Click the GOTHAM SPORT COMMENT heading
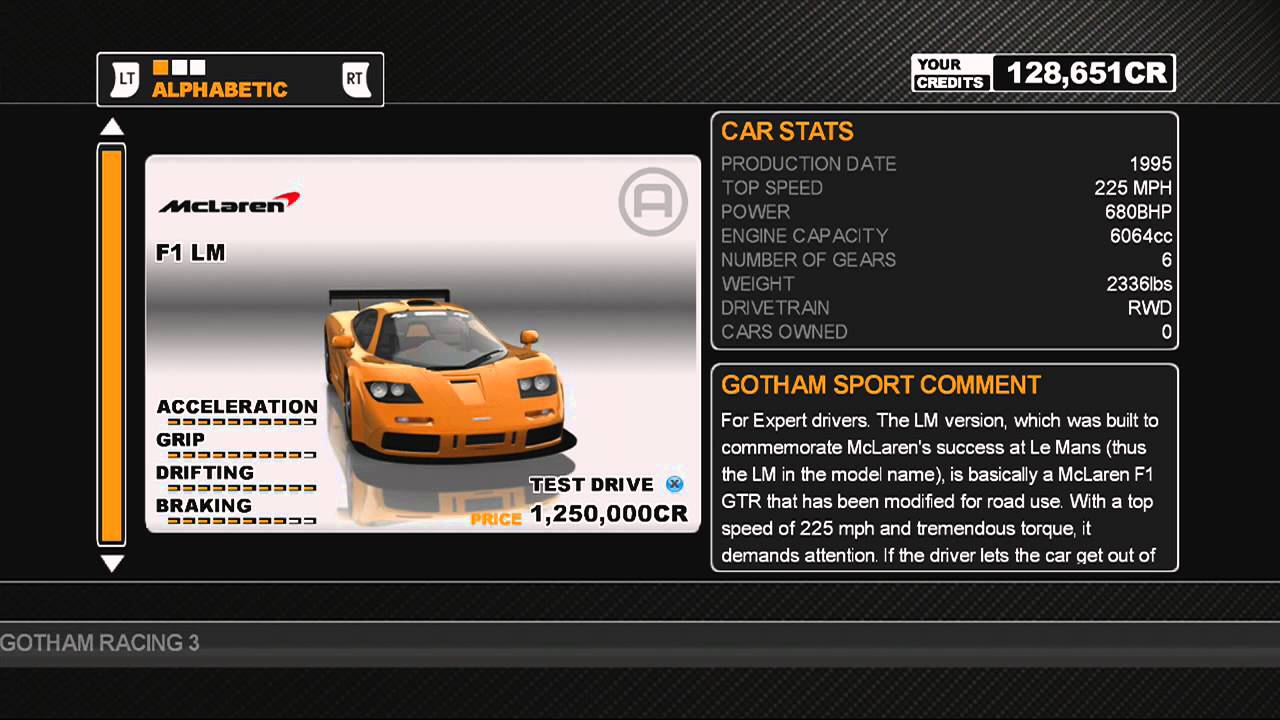This screenshot has height=720, width=1280. [881, 385]
